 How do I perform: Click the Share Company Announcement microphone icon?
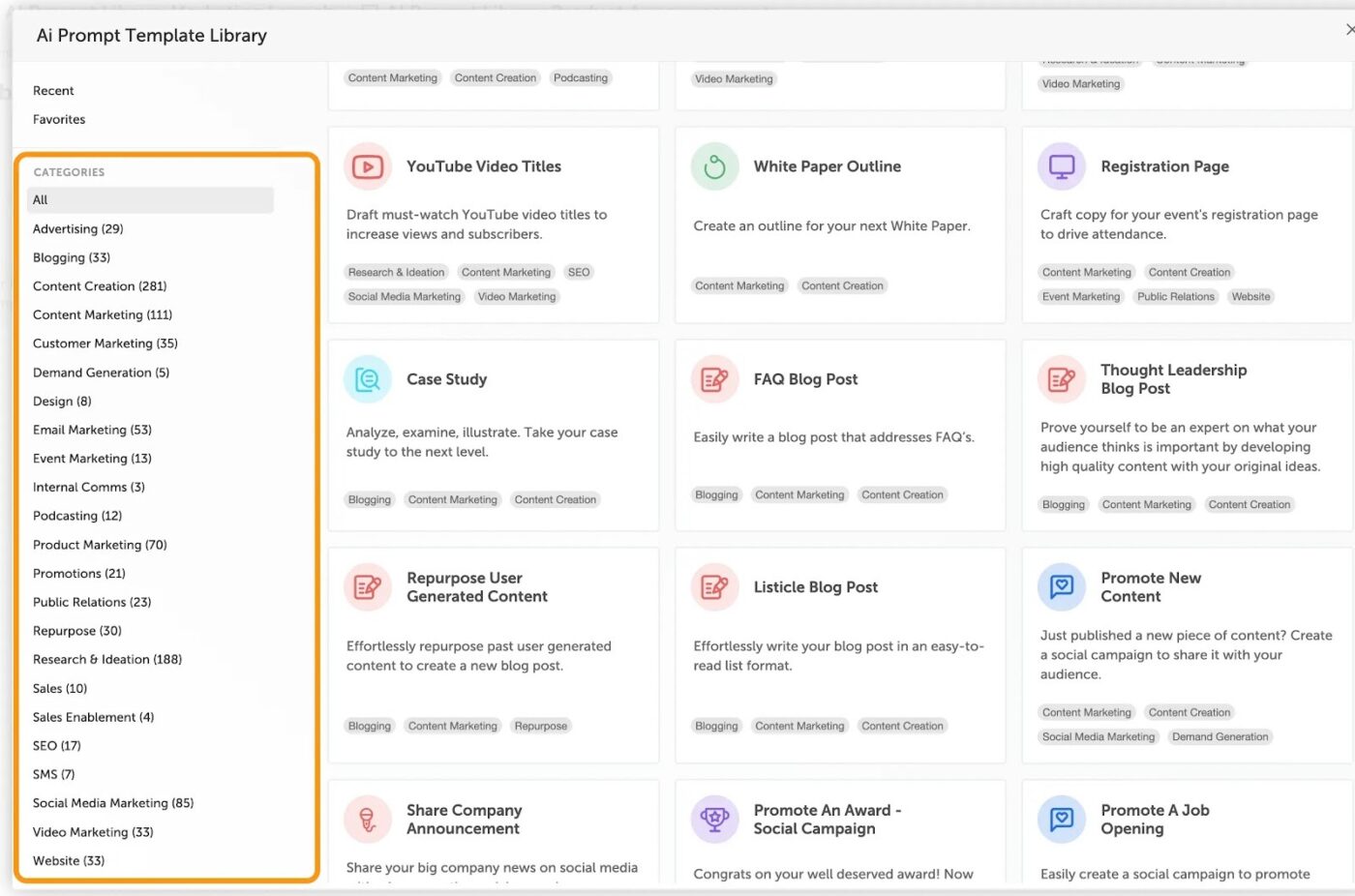click(367, 819)
